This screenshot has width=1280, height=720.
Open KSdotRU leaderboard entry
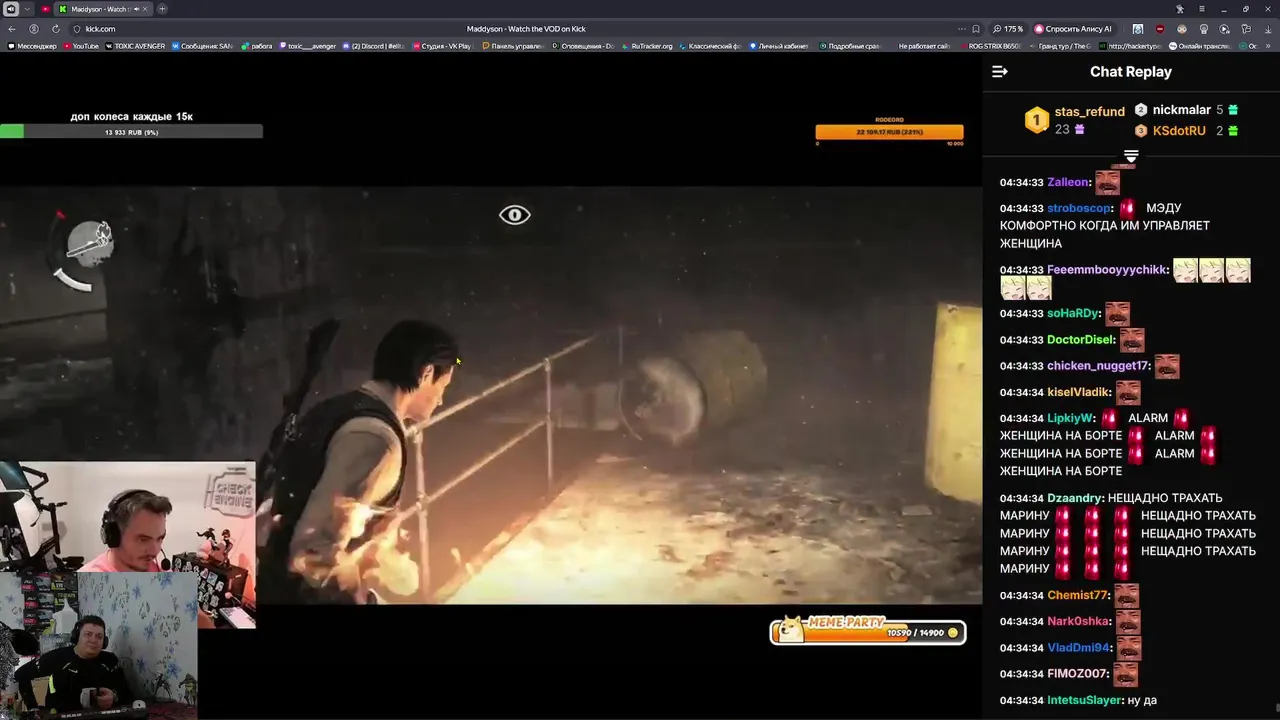point(1179,131)
